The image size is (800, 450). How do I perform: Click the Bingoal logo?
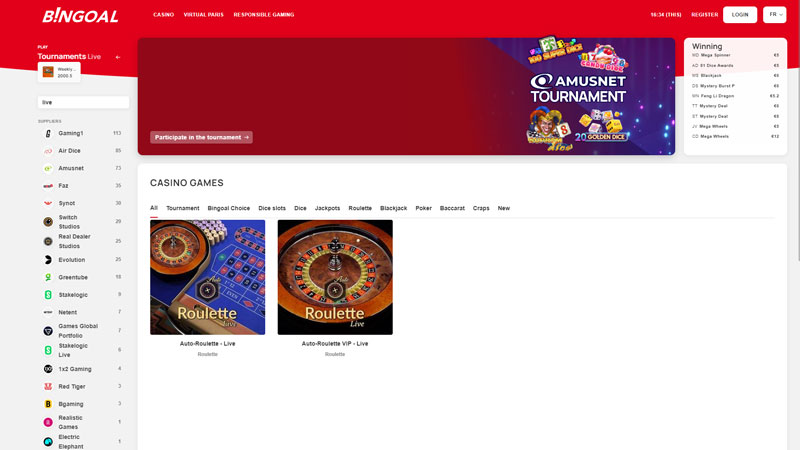click(80, 16)
